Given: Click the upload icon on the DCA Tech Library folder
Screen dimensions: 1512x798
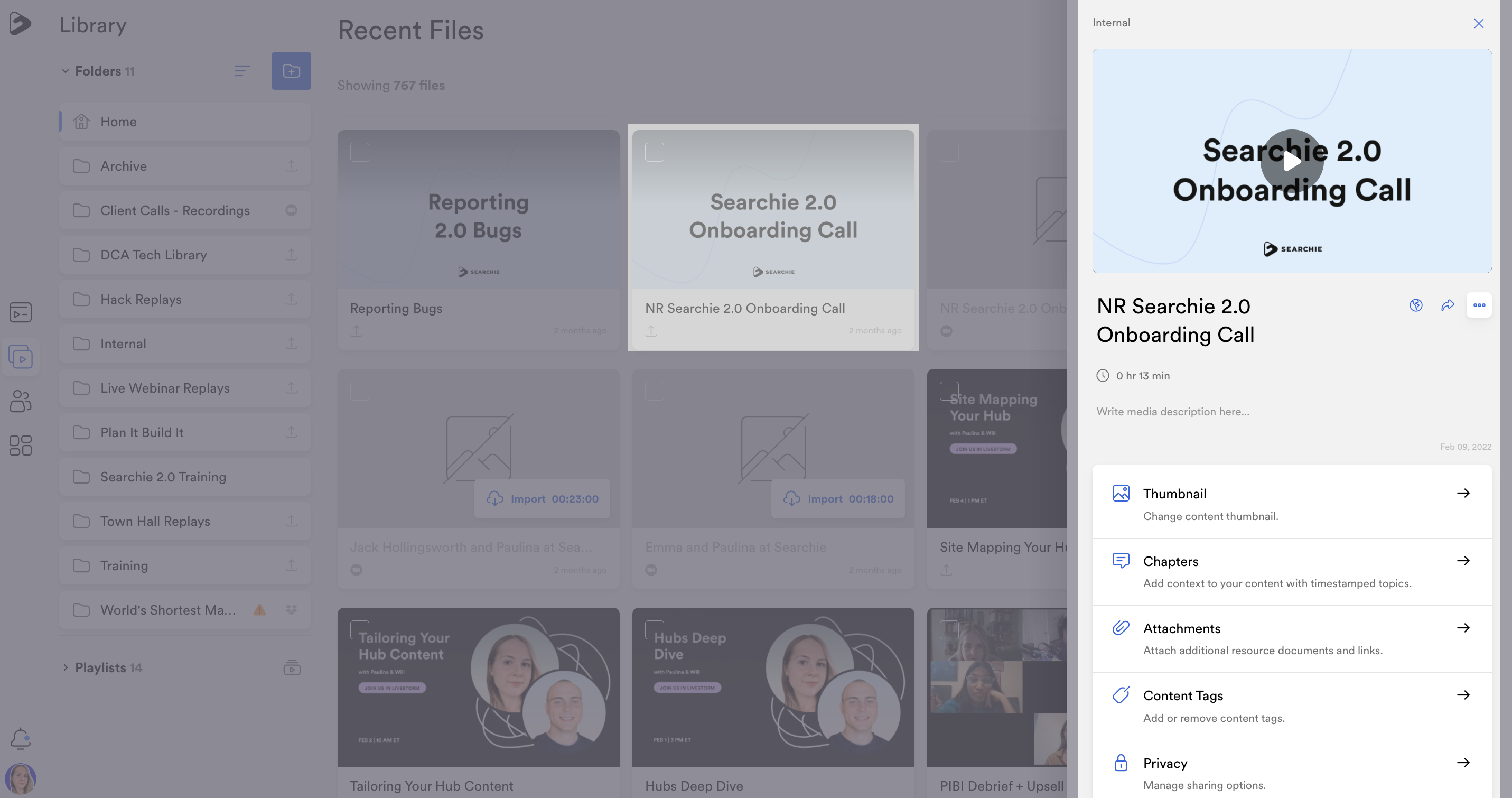Looking at the screenshot, I should coord(291,254).
